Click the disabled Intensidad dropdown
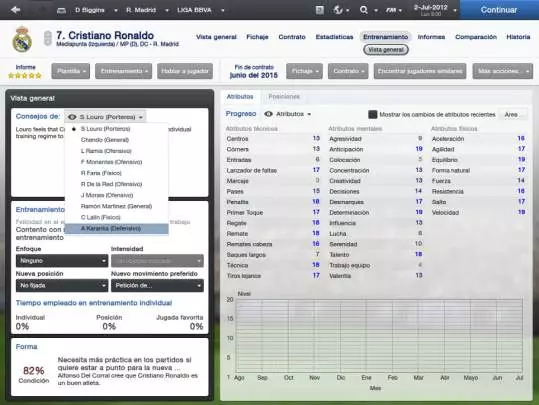The image size is (539, 405). point(157,261)
